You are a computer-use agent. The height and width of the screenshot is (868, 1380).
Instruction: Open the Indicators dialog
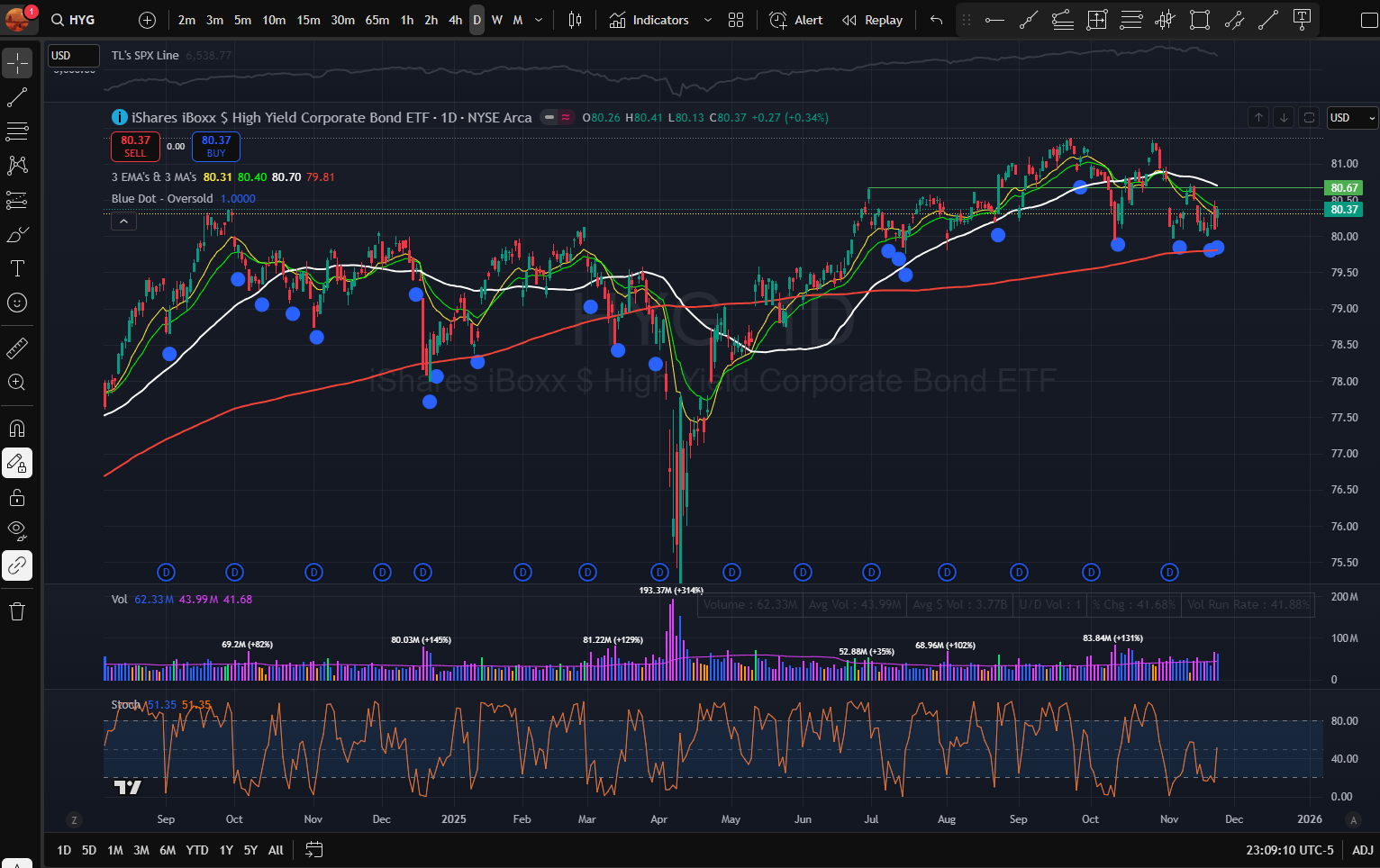click(649, 20)
